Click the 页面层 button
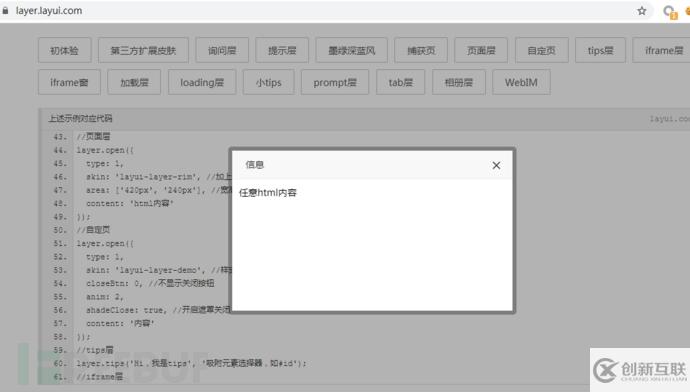 click(481, 51)
